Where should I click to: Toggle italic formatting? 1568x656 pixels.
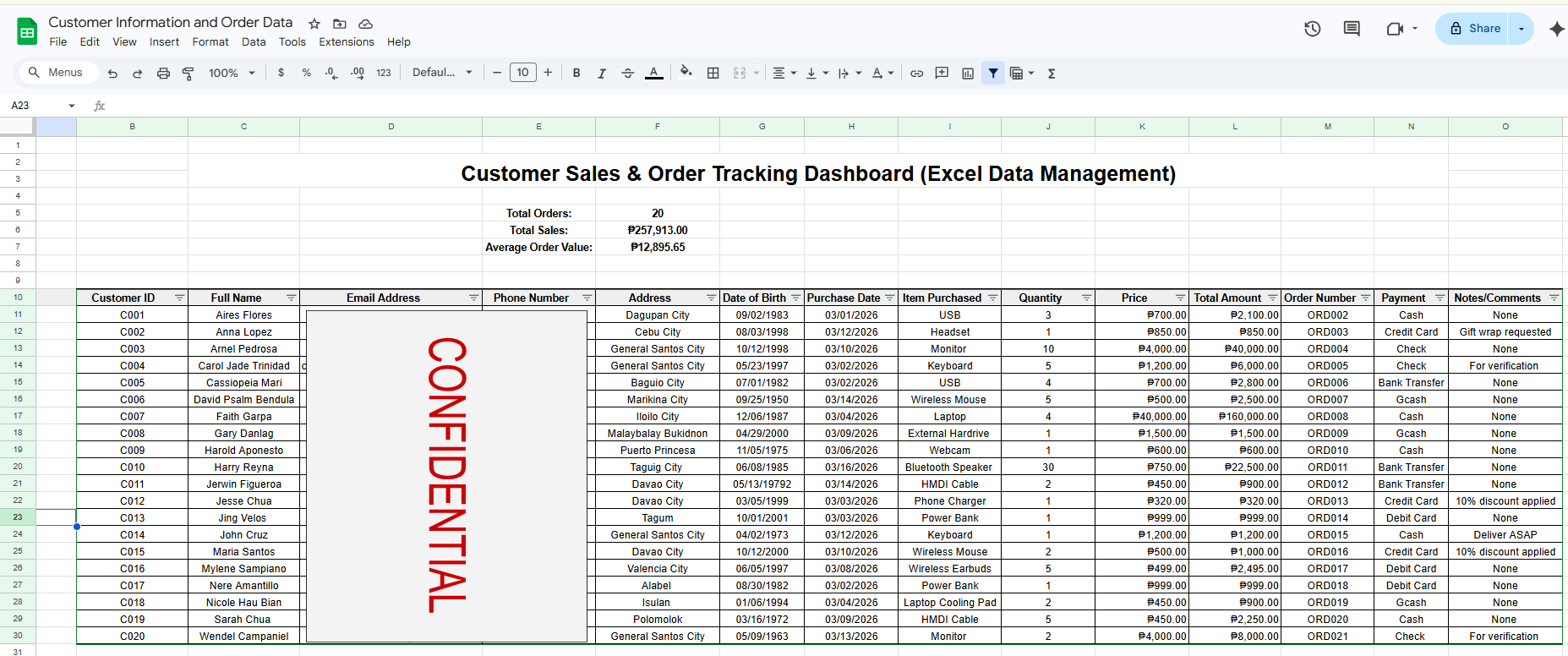[602, 74]
